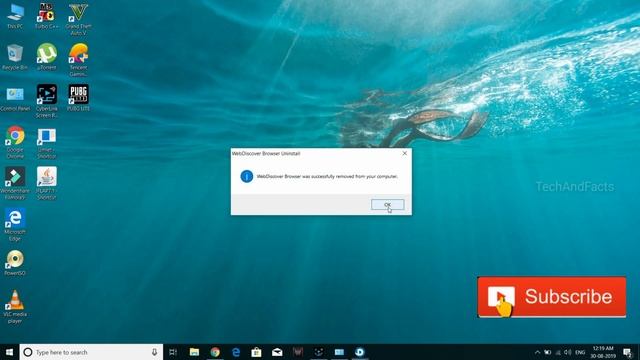Select the VLC media player shortcut
Screen dimensions: 640x360
tap(15, 307)
